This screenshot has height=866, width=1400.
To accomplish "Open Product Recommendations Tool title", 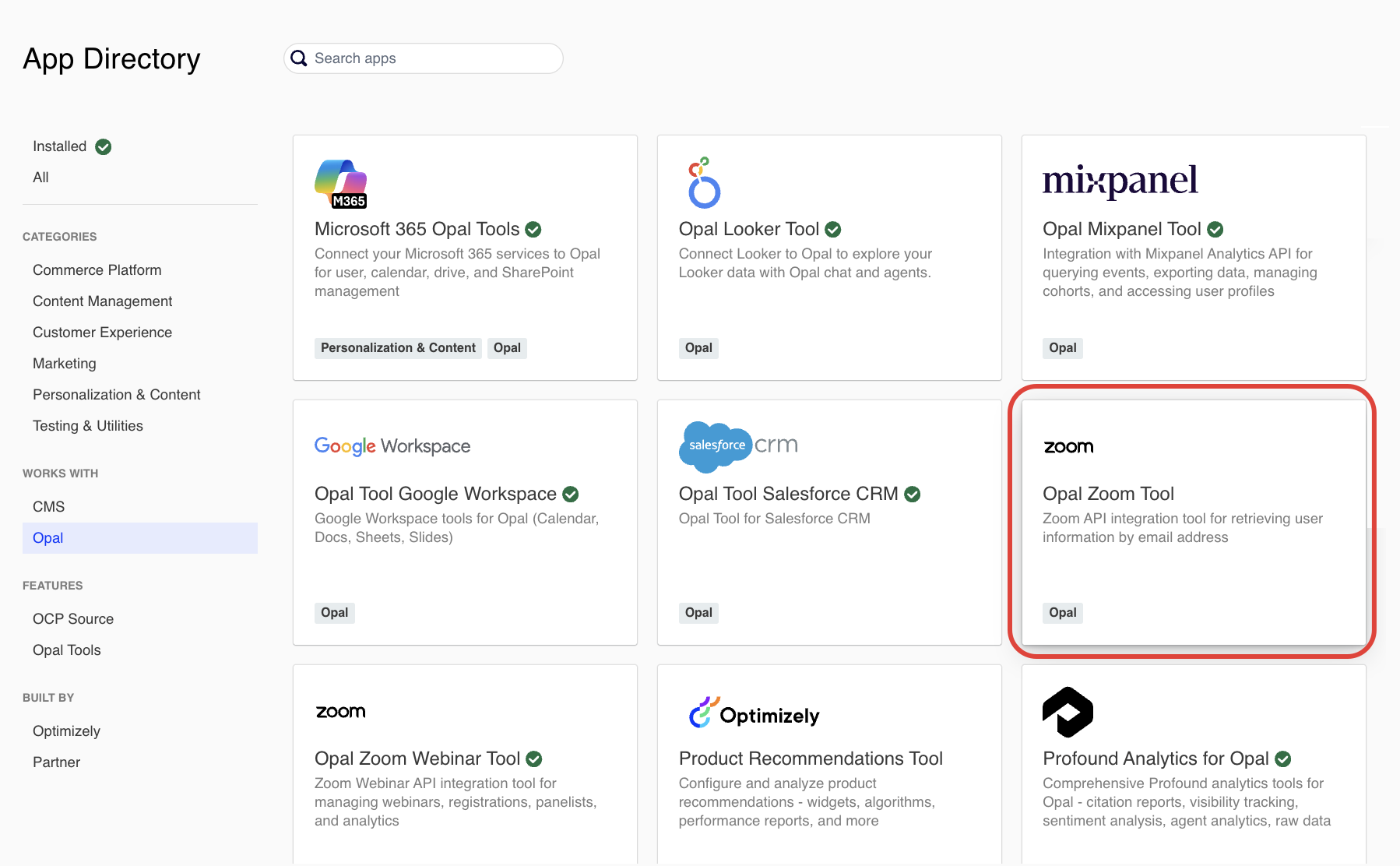I will pos(811,759).
